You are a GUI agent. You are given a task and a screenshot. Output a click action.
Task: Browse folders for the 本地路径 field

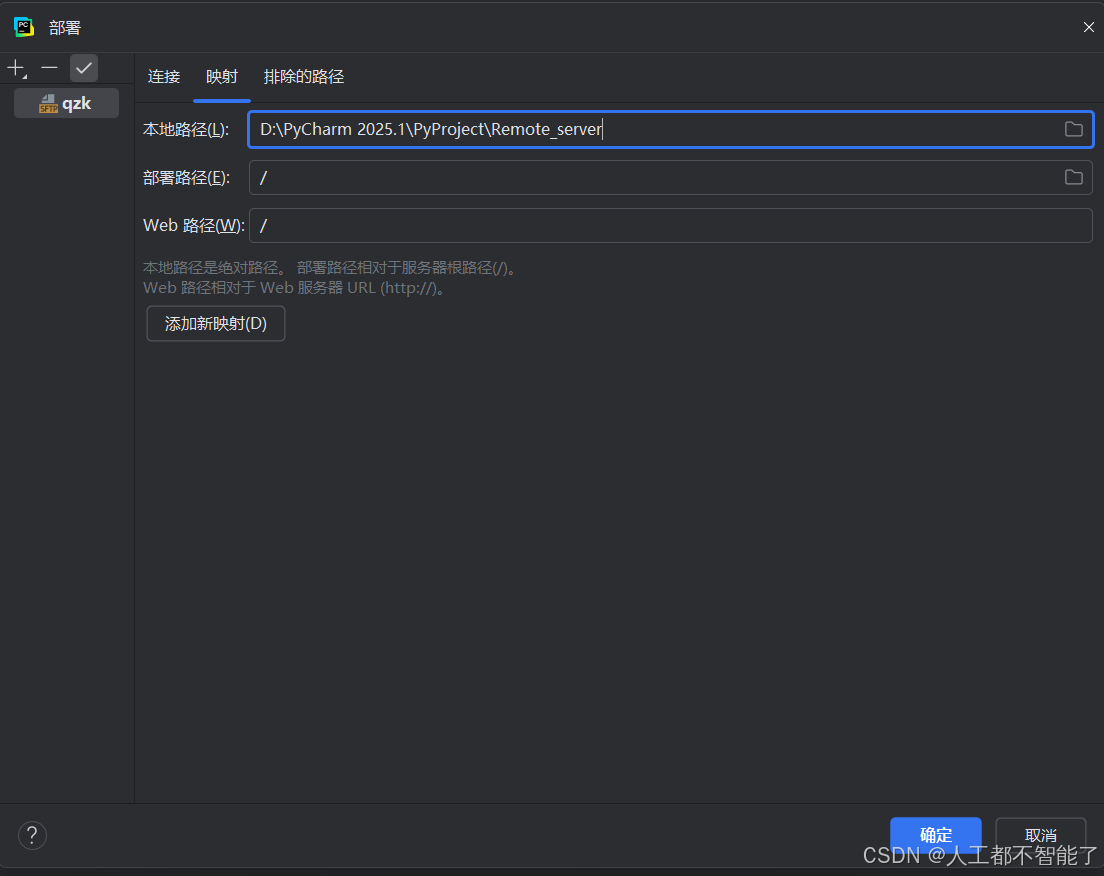tap(1073, 129)
